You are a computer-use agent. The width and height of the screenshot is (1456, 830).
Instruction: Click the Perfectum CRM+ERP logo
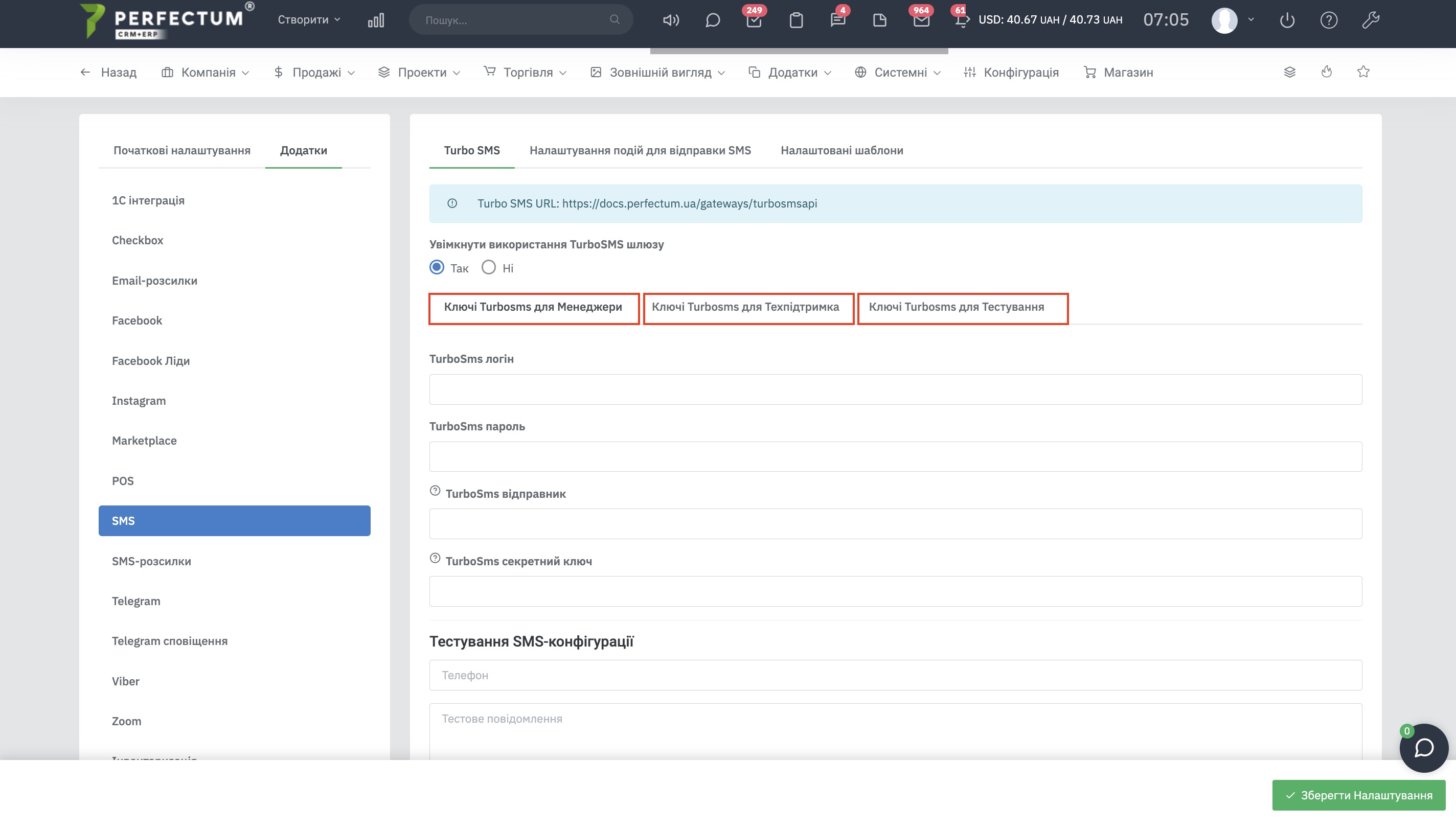pos(167,20)
